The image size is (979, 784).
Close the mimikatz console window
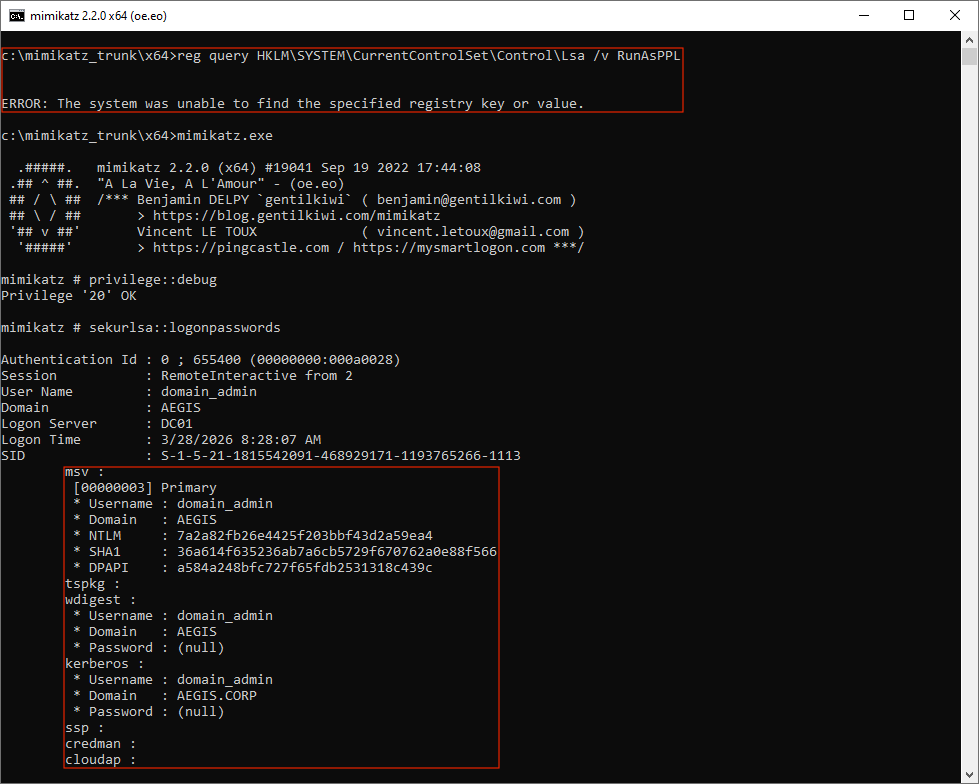pyautogui.click(x=955, y=16)
